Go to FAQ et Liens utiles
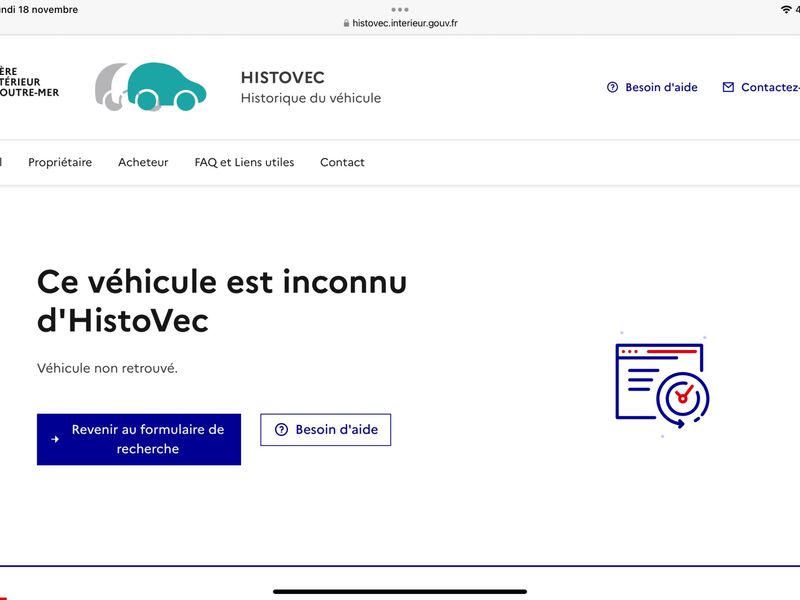The image size is (800, 600). [244, 162]
